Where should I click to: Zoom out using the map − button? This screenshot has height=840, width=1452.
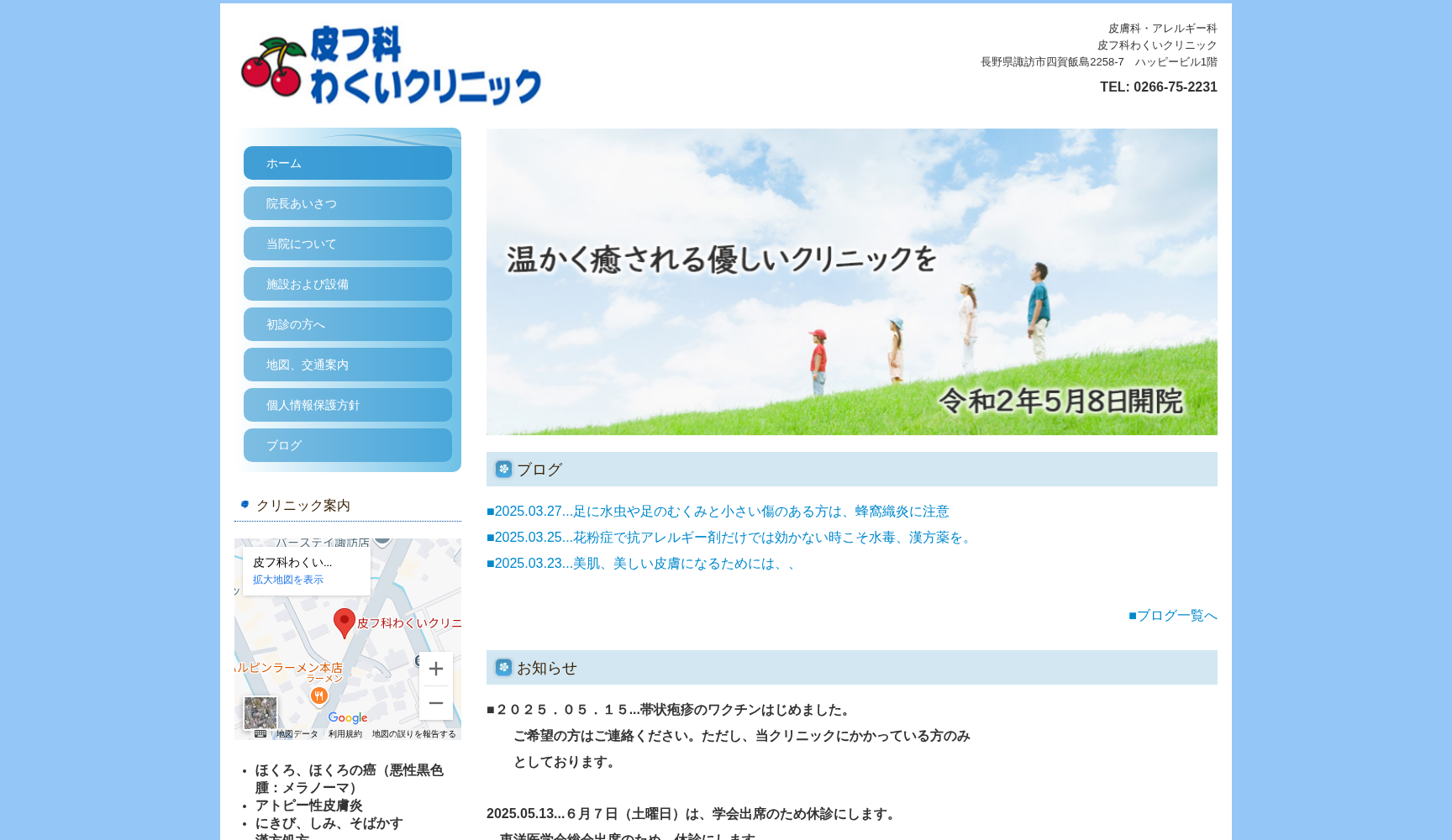point(436,704)
